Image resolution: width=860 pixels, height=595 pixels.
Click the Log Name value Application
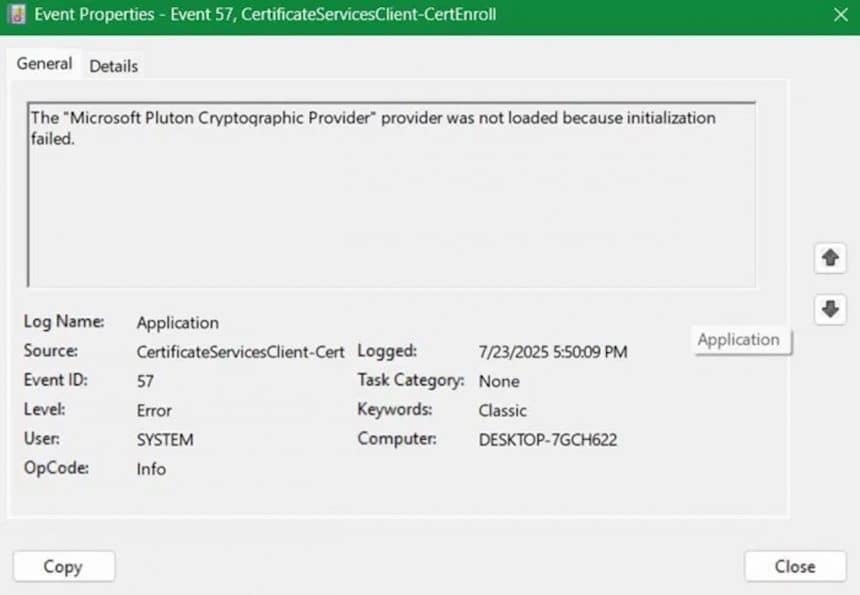coord(178,323)
